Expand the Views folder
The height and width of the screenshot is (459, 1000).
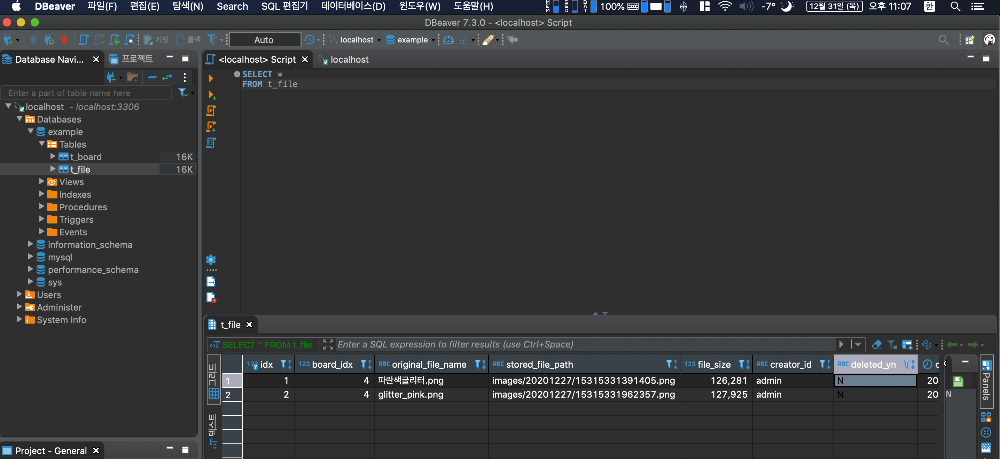41,181
